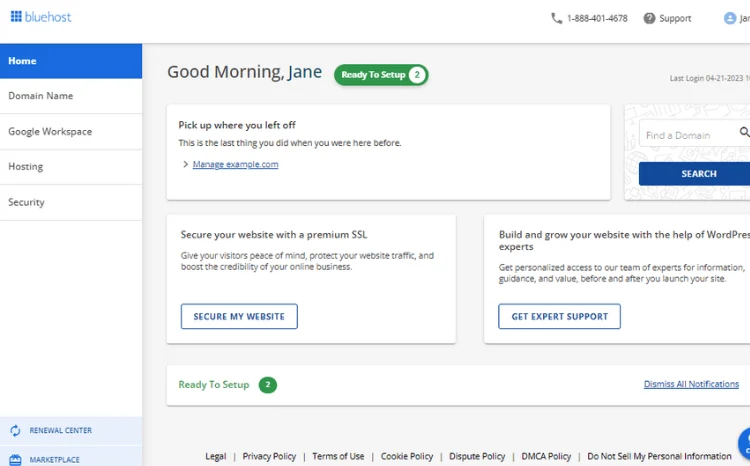The image size is (750, 466).
Task: Open the Support question mark icon
Action: [649, 18]
